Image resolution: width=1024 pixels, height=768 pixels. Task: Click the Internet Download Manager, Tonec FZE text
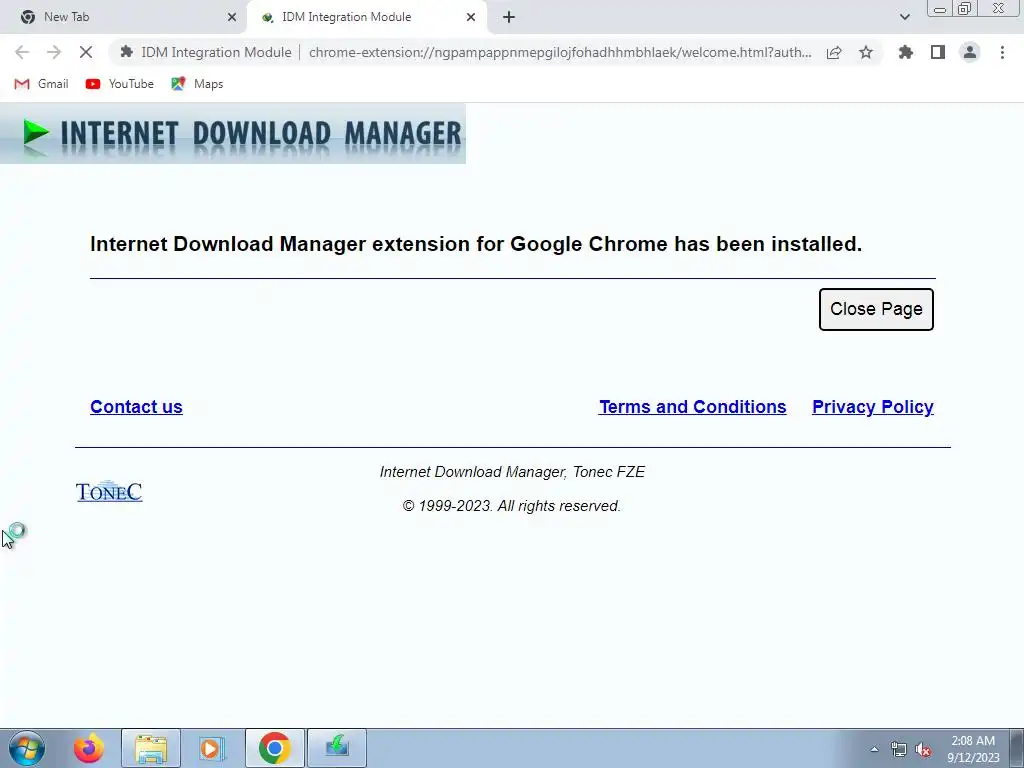(512, 472)
